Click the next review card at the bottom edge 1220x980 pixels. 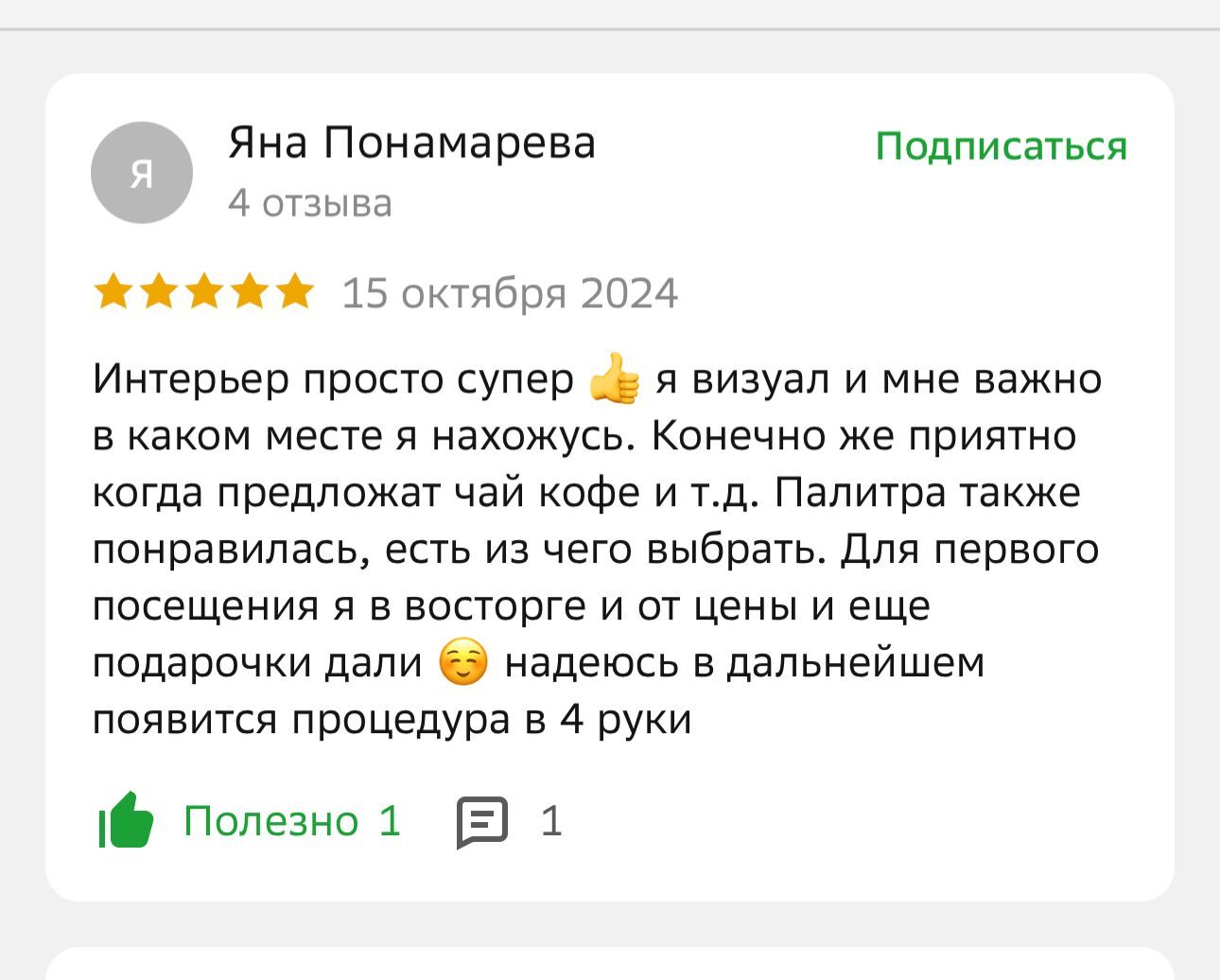point(610,965)
